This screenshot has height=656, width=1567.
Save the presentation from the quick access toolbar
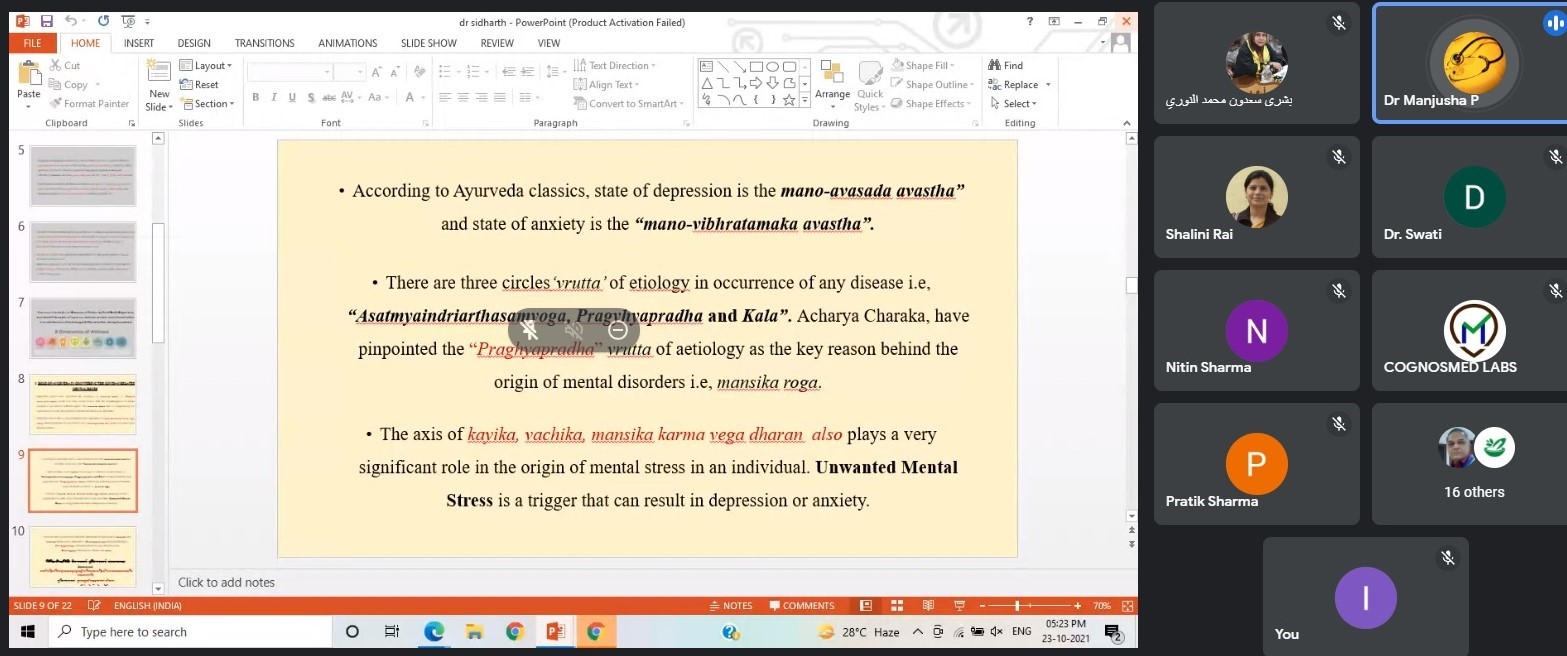[47, 20]
